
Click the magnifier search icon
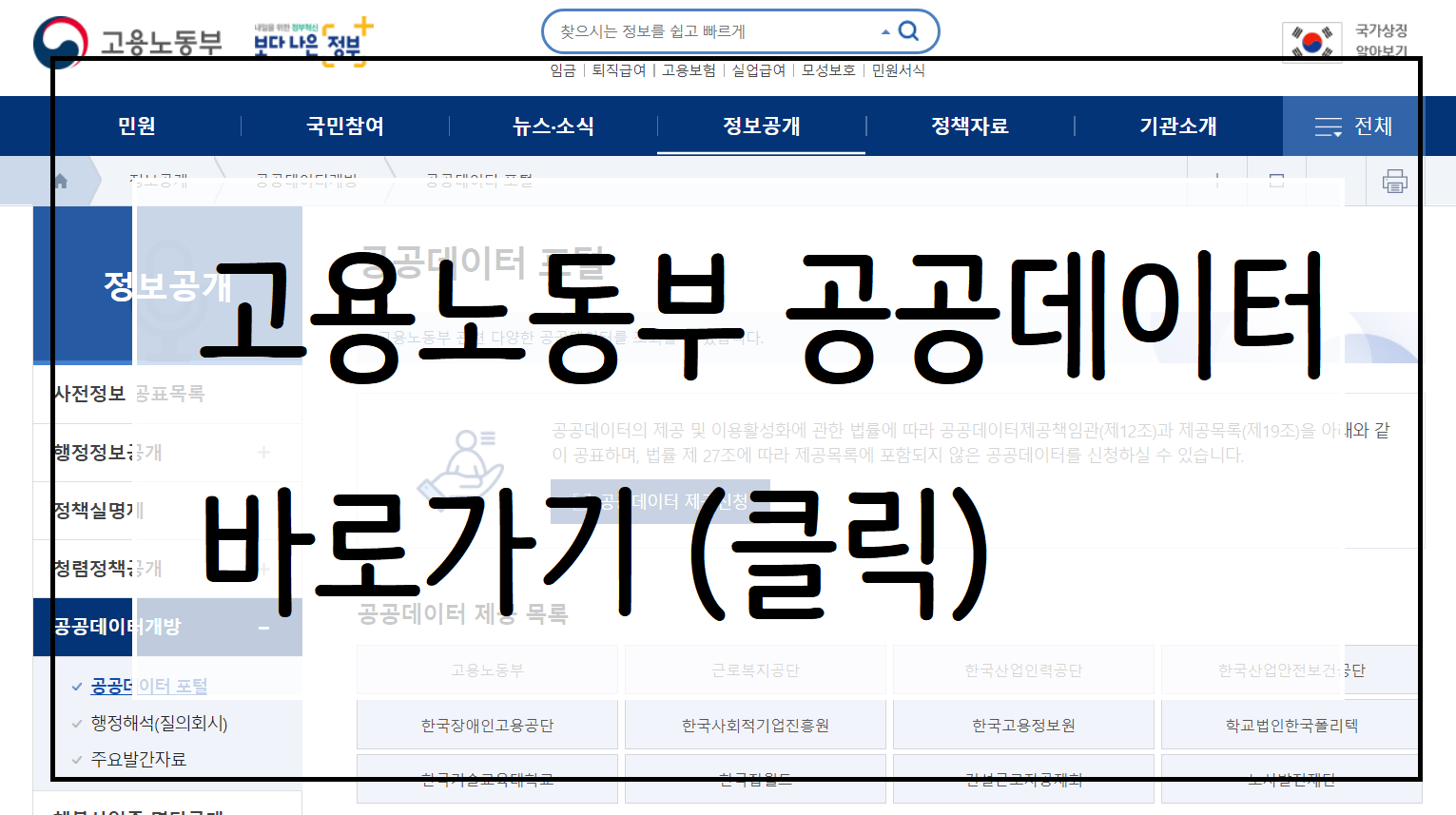coord(909,31)
